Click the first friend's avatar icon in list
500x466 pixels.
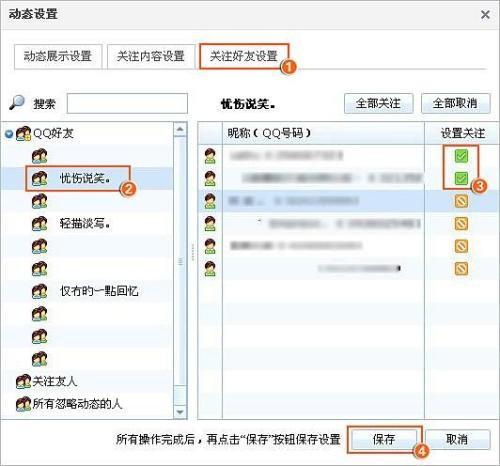tap(210, 156)
